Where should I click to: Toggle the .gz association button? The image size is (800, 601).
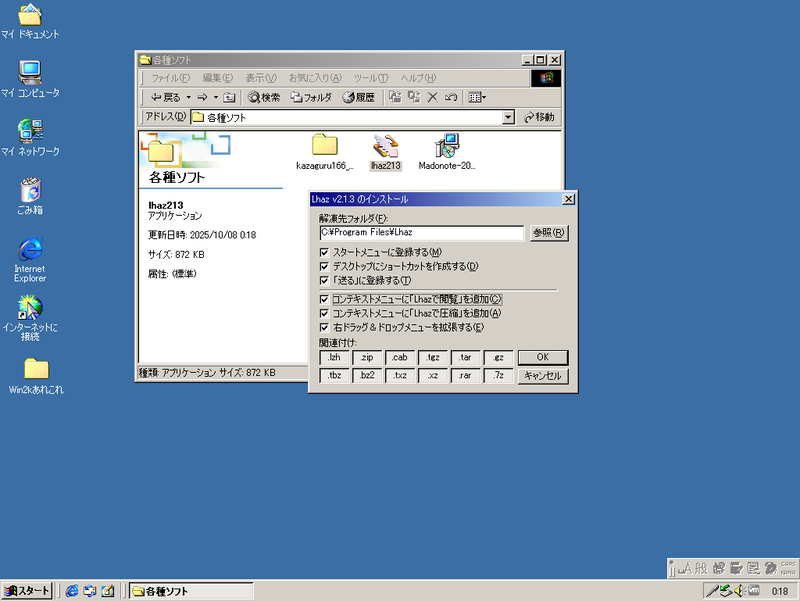[498, 358]
